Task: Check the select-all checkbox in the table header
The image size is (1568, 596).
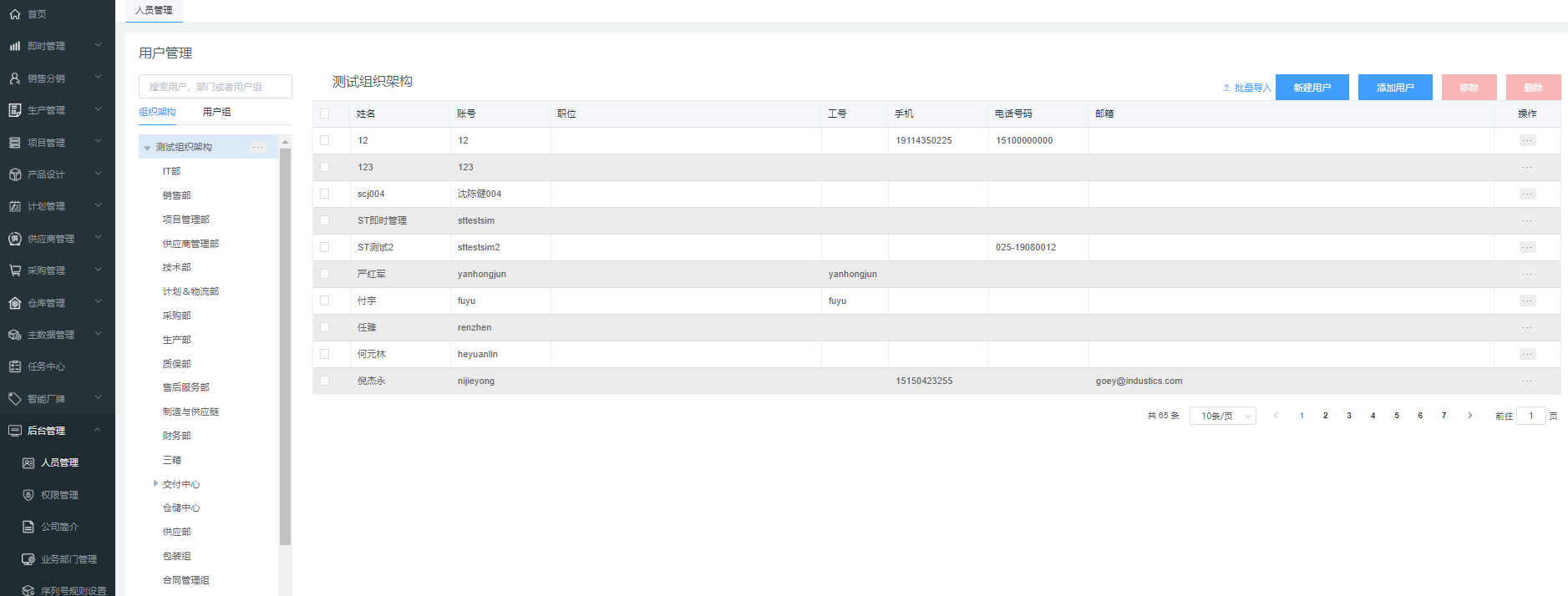Action: 325,114
